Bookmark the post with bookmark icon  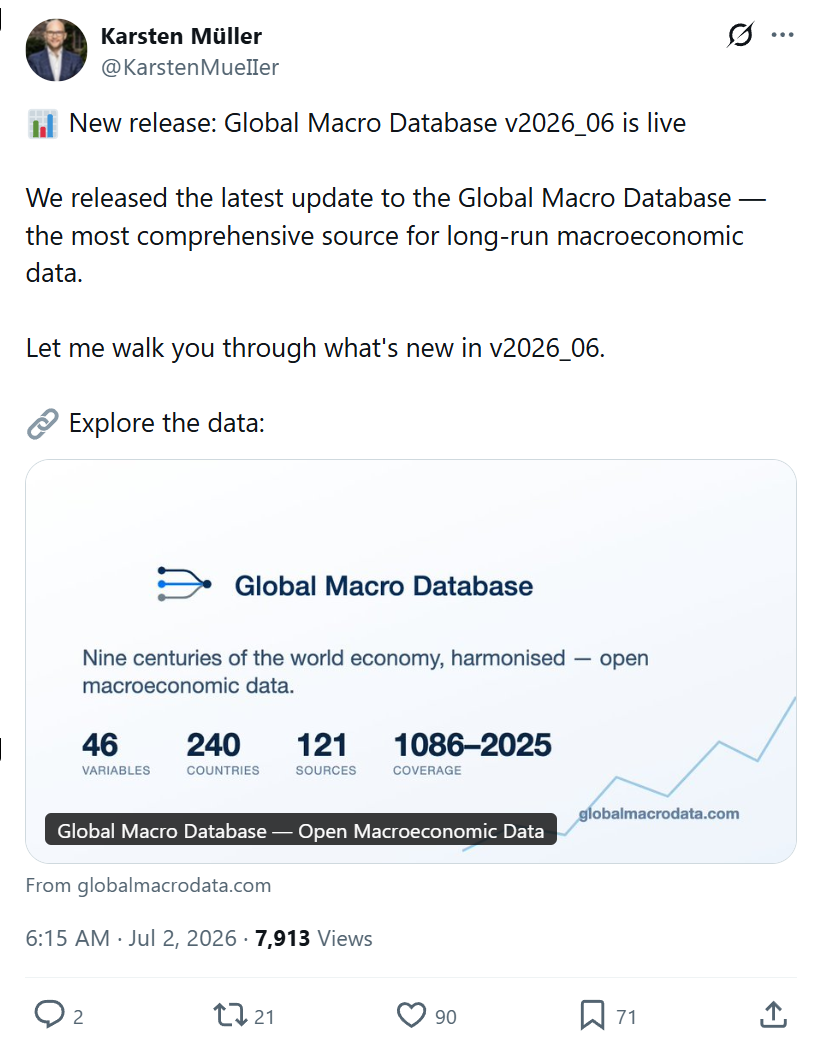pyautogui.click(x=592, y=1015)
